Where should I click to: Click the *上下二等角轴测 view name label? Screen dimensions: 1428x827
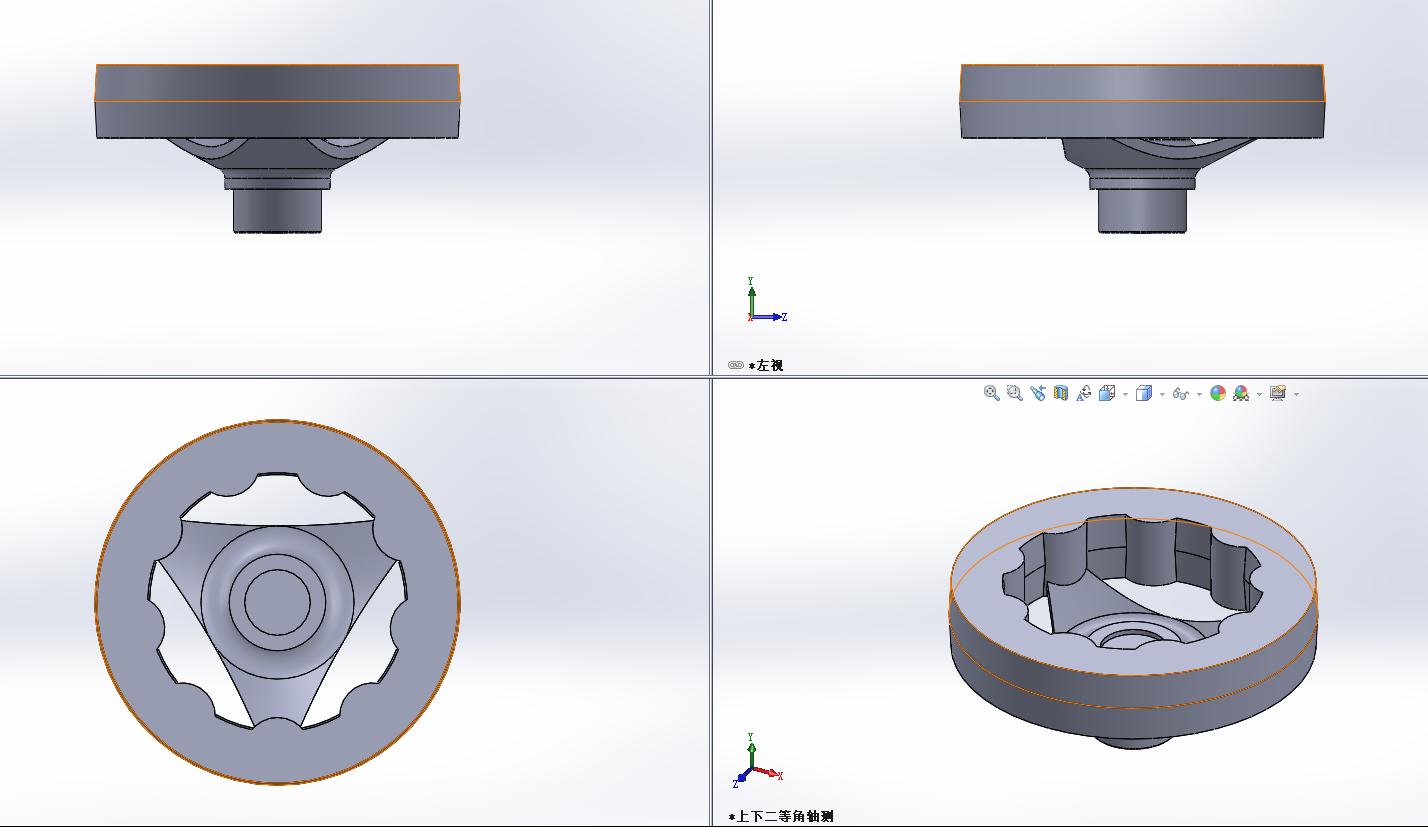coord(781,817)
